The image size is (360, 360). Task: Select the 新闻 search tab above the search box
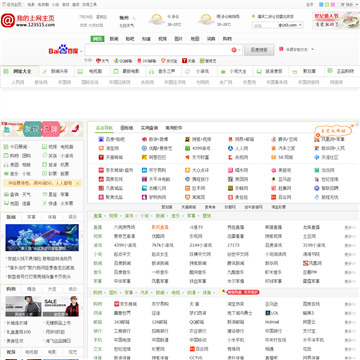[x=114, y=39]
